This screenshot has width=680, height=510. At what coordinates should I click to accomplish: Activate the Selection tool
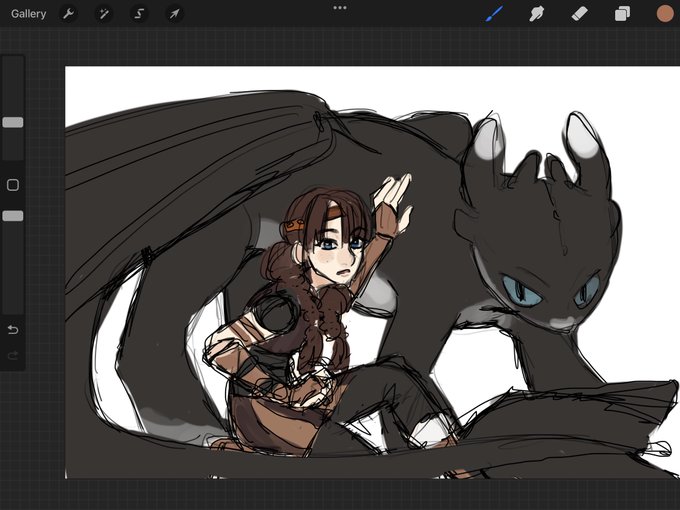point(139,14)
